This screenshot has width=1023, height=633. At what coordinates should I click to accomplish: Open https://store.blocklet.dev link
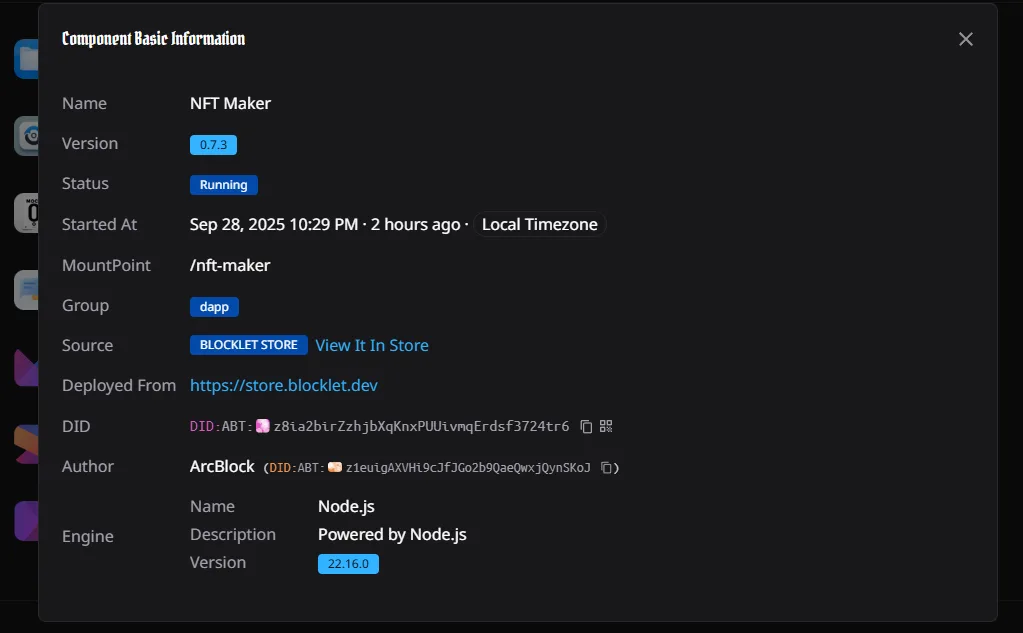pyautogui.click(x=284, y=386)
